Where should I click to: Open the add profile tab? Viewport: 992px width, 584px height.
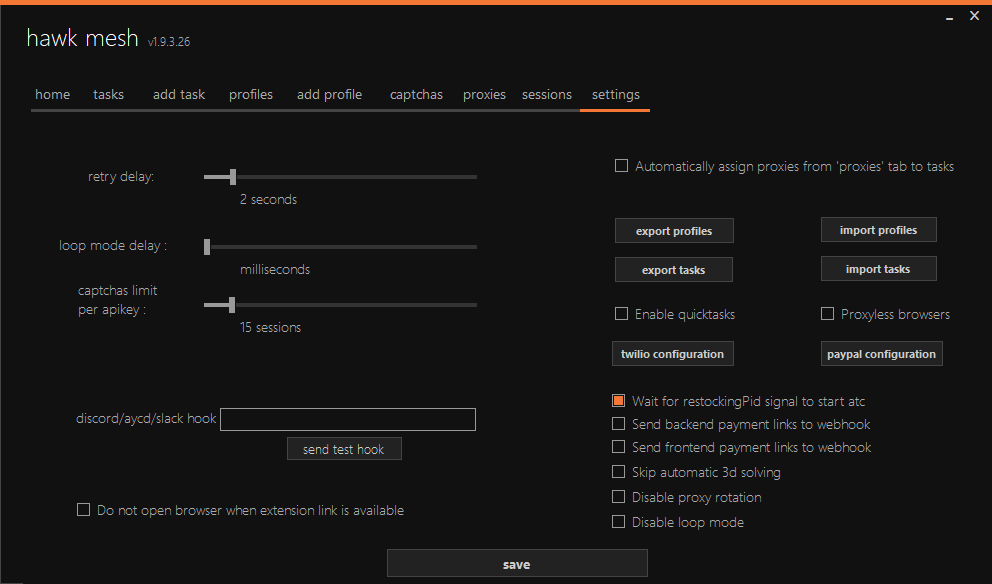329,95
